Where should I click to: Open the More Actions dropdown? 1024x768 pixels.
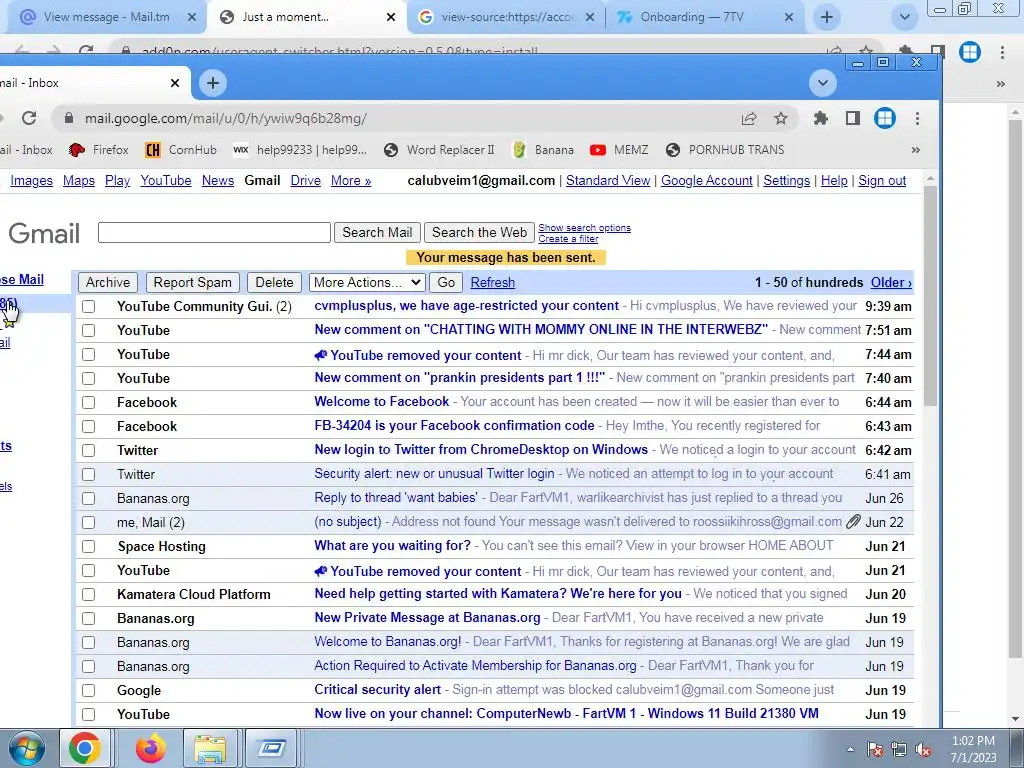(367, 282)
